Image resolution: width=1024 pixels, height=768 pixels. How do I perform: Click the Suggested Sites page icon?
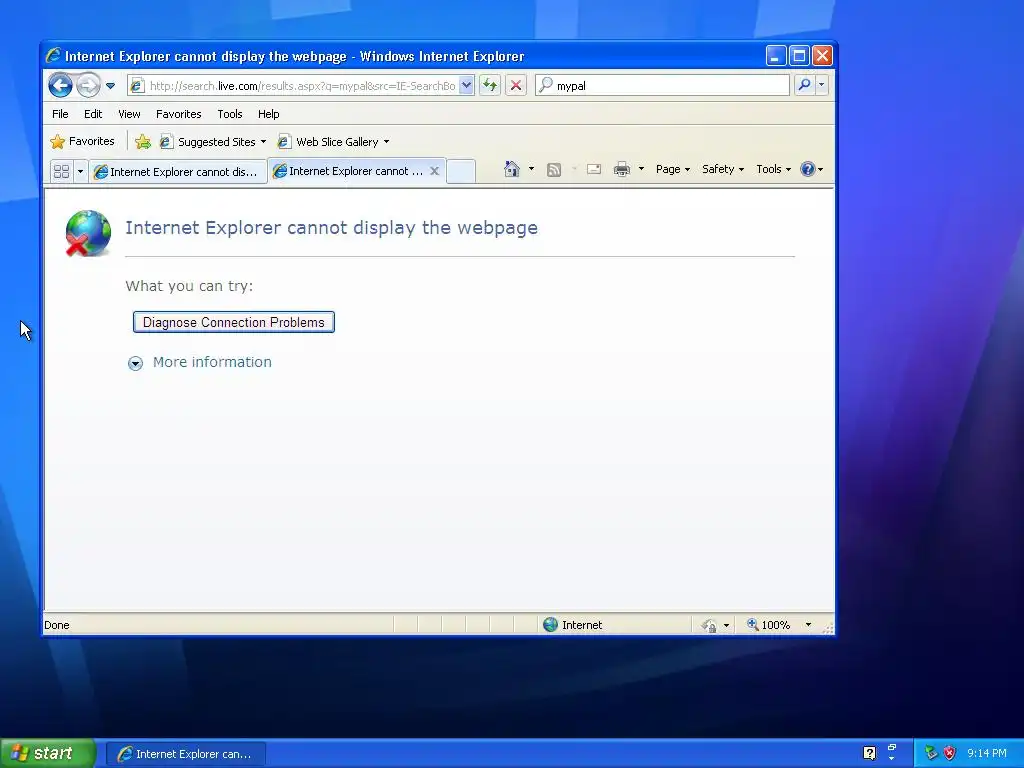click(167, 142)
